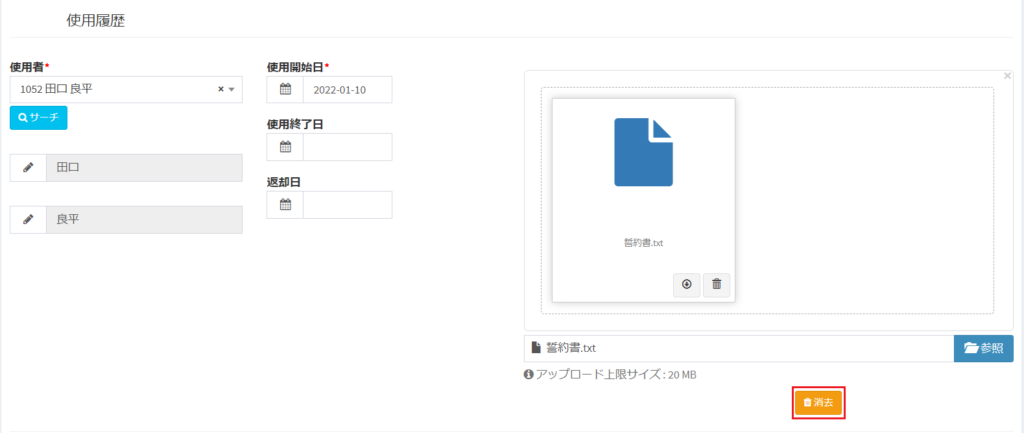Image resolution: width=1024 pixels, height=433 pixels.
Task: Download the 誓約書.txt file with the arrow icon
Action: (686, 285)
